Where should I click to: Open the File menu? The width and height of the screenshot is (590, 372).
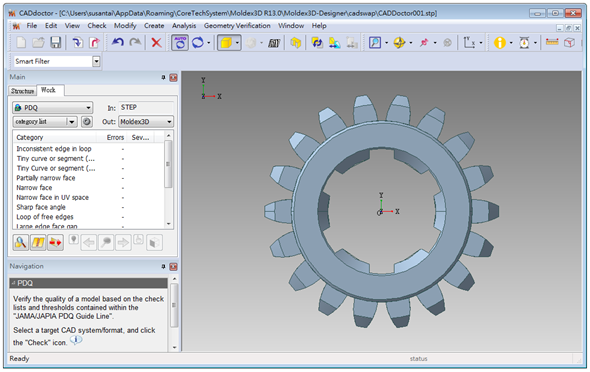tap(32, 26)
